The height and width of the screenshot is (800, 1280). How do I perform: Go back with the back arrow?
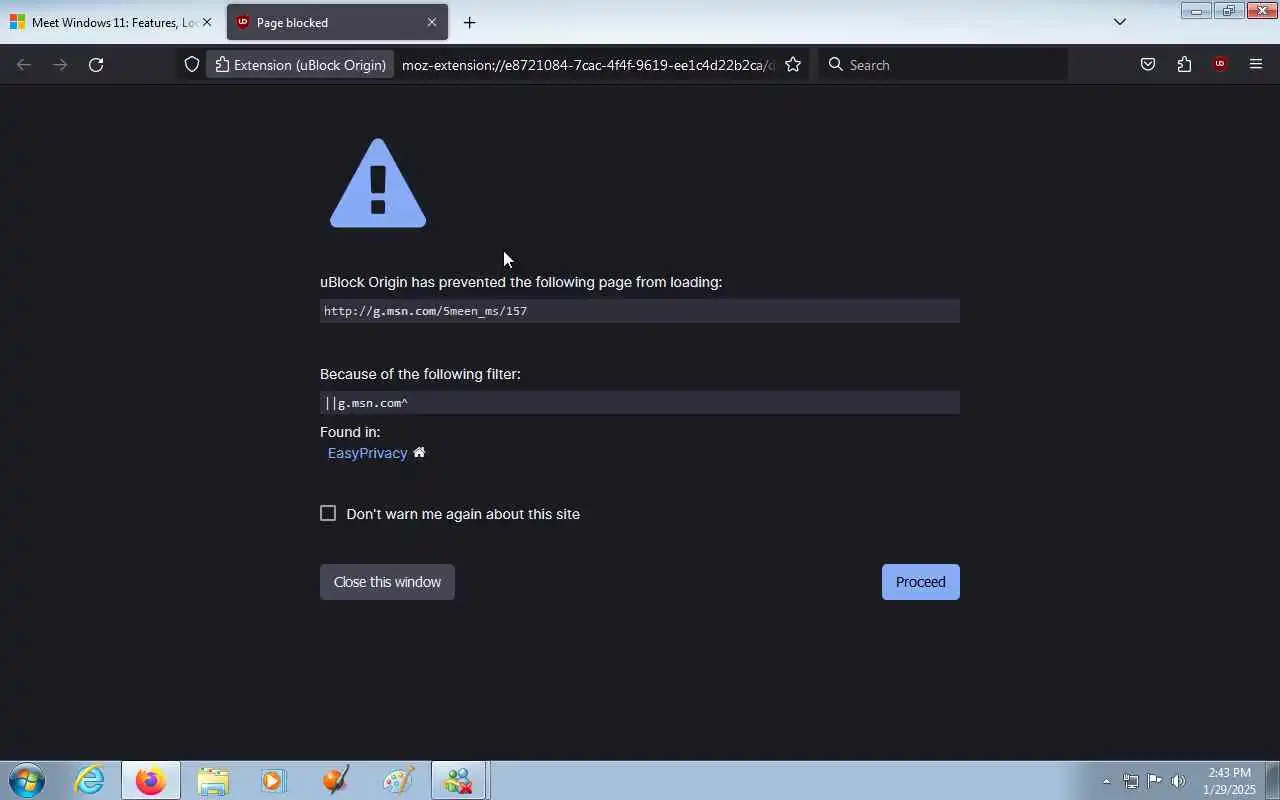pyautogui.click(x=24, y=65)
